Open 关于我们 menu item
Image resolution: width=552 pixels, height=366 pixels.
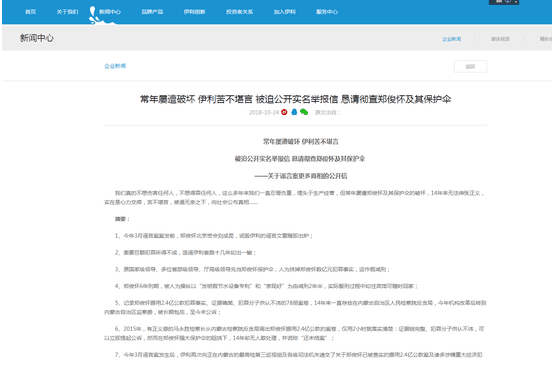[68, 12]
